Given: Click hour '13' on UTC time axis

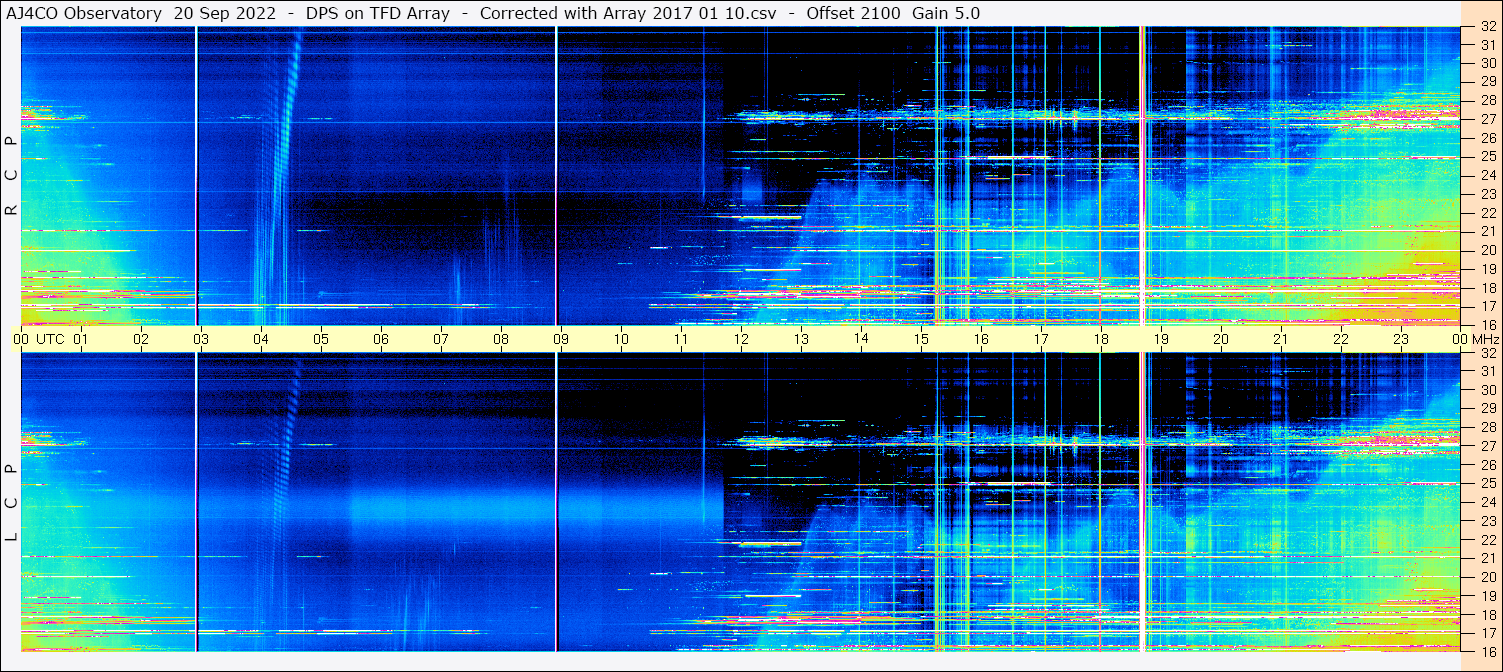Looking at the screenshot, I should tap(801, 339).
